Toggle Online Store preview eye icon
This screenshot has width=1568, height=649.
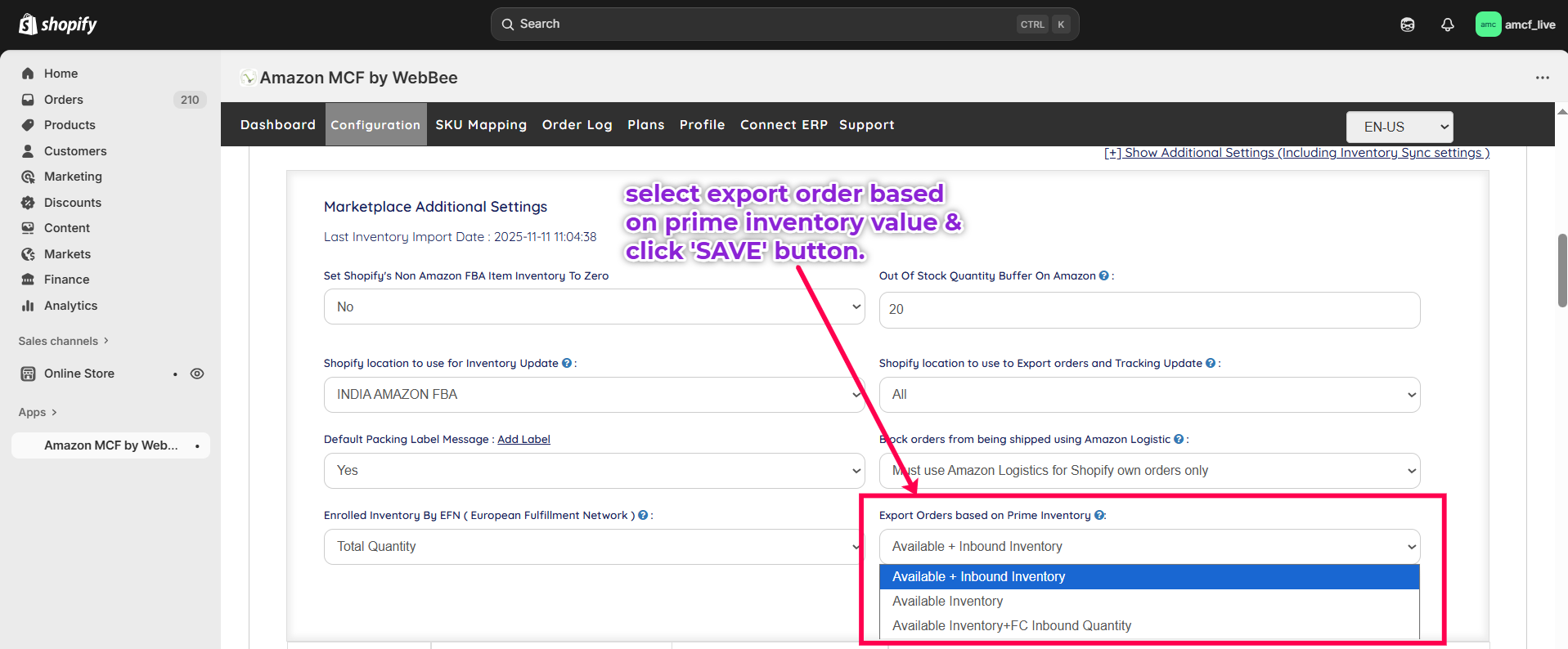(x=197, y=374)
